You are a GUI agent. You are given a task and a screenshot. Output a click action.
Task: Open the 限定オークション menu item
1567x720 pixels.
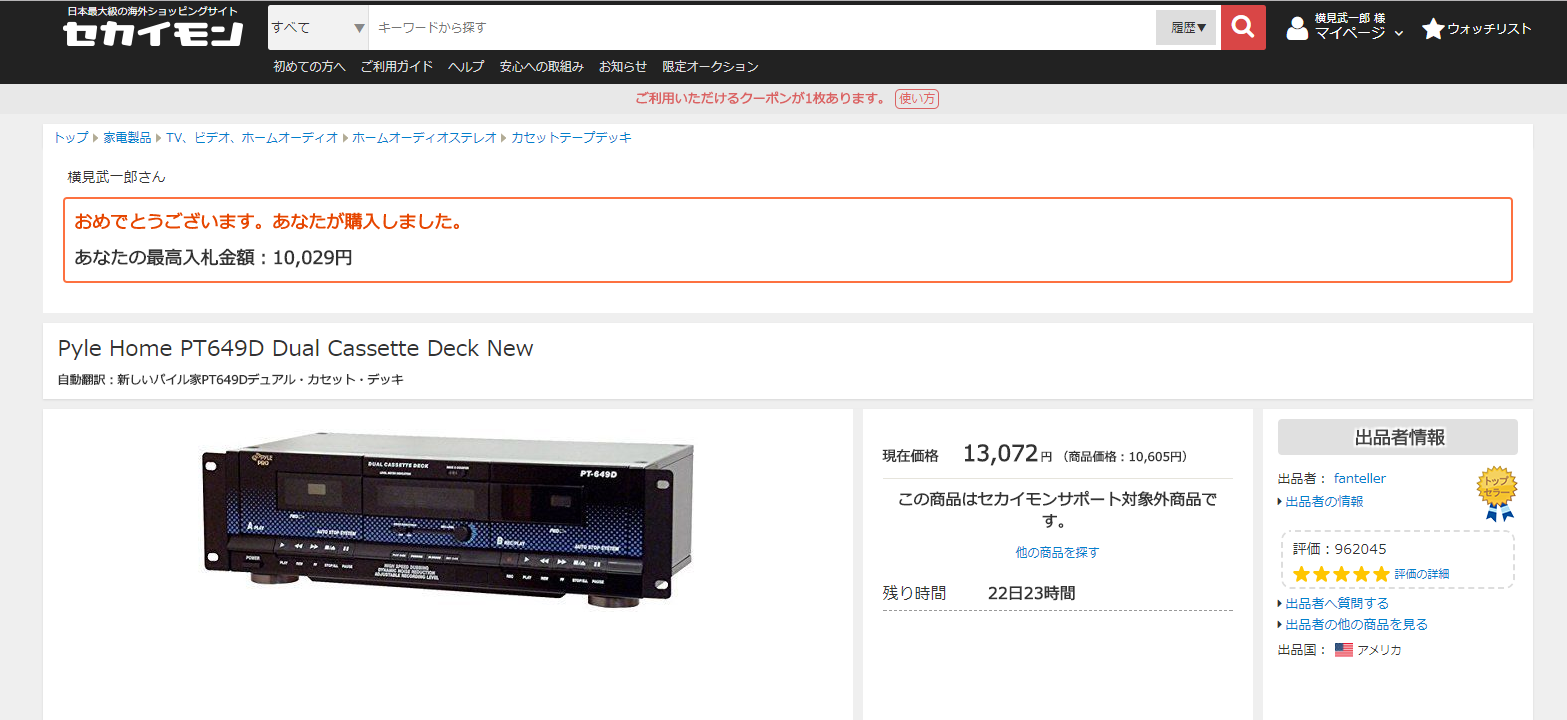click(710, 67)
